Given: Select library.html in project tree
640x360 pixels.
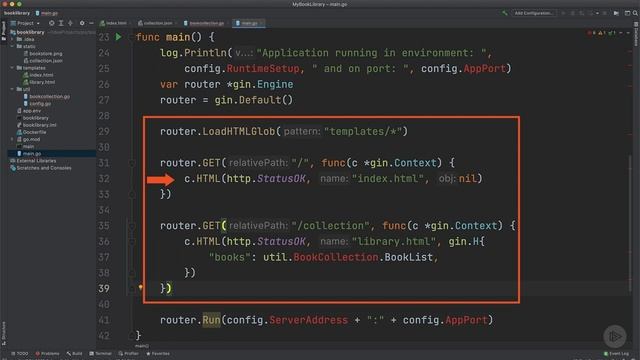Looking at the screenshot, I should (39, 82).
